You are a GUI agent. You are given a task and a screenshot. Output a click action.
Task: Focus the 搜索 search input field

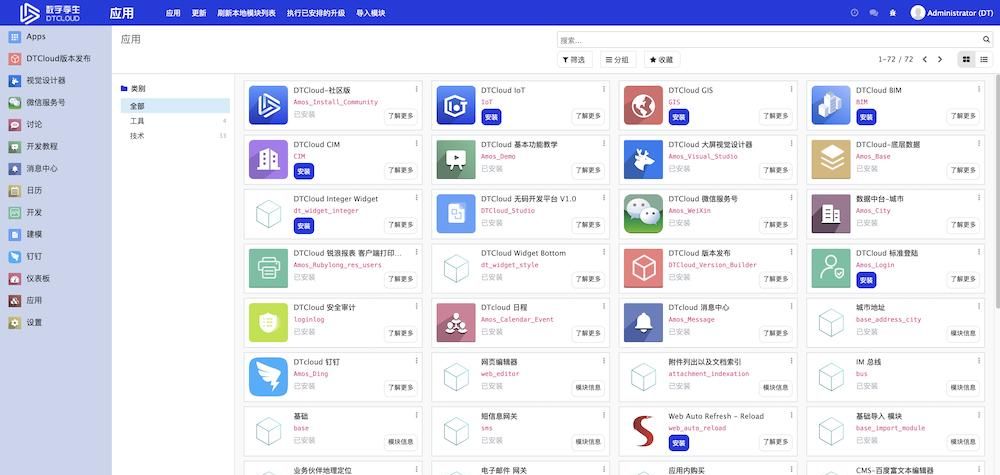(768, 40)
